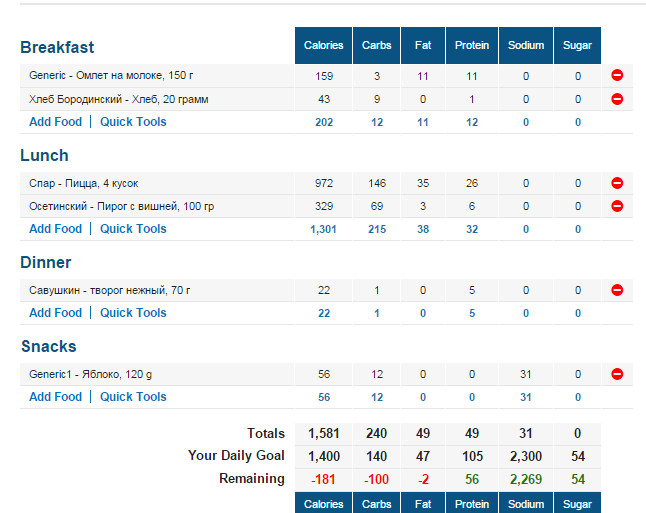Expand Quick Tools under Snacks

[133, 397]
